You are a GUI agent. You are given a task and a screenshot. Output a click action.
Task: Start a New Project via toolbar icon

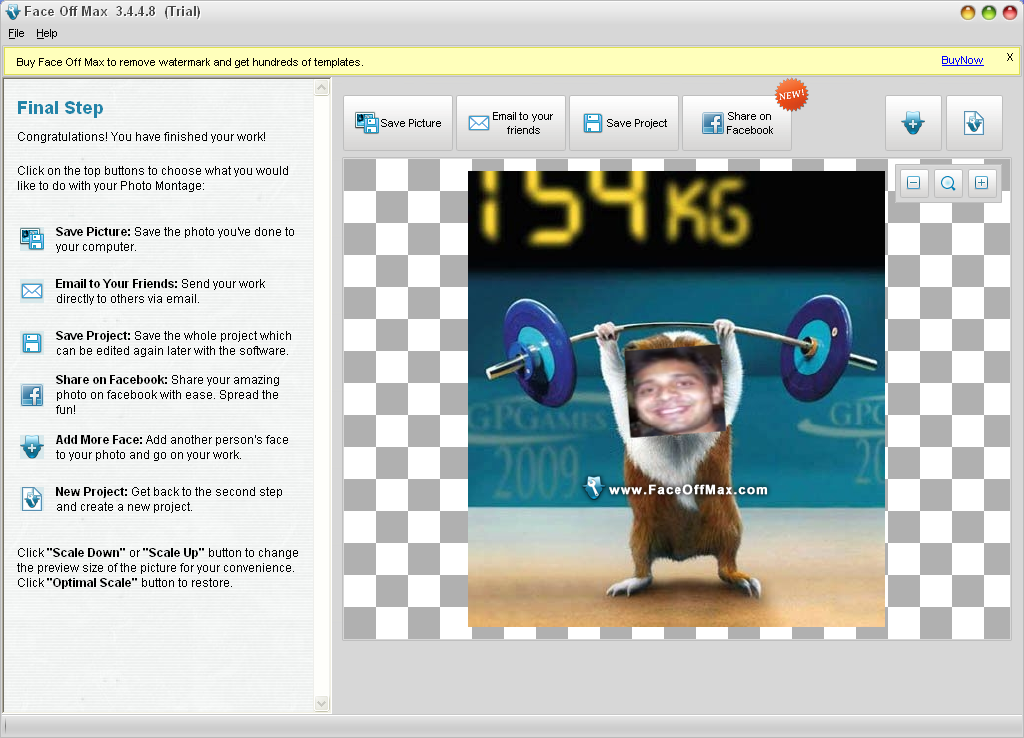[x=974, y=124]
